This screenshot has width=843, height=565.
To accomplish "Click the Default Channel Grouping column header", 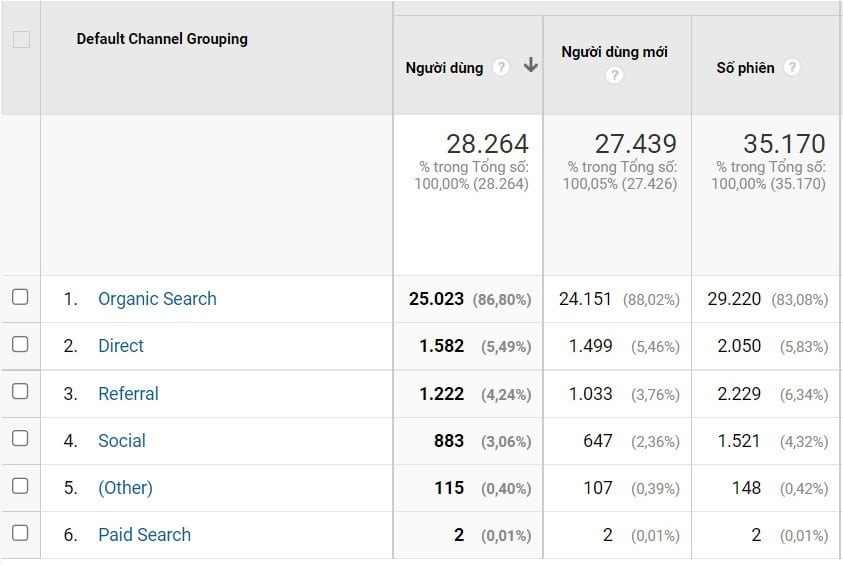I will coord(162,39).
